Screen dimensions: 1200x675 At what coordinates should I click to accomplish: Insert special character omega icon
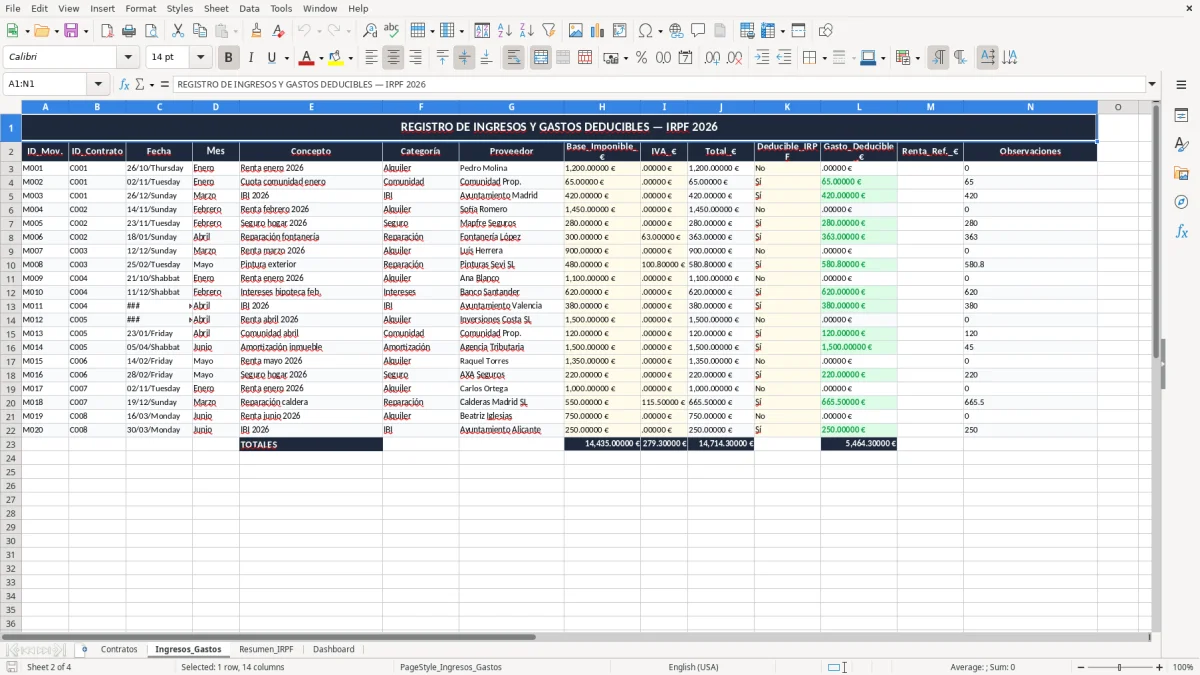pyautogui.click(x=645, y=31)
